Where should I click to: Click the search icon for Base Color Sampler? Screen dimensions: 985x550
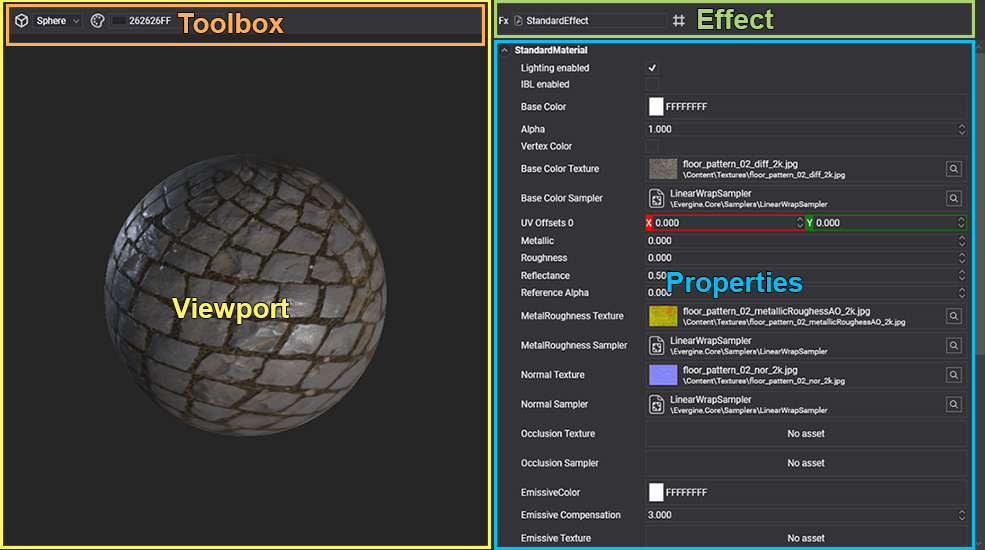pyautogui.click(x=954, y=198)
